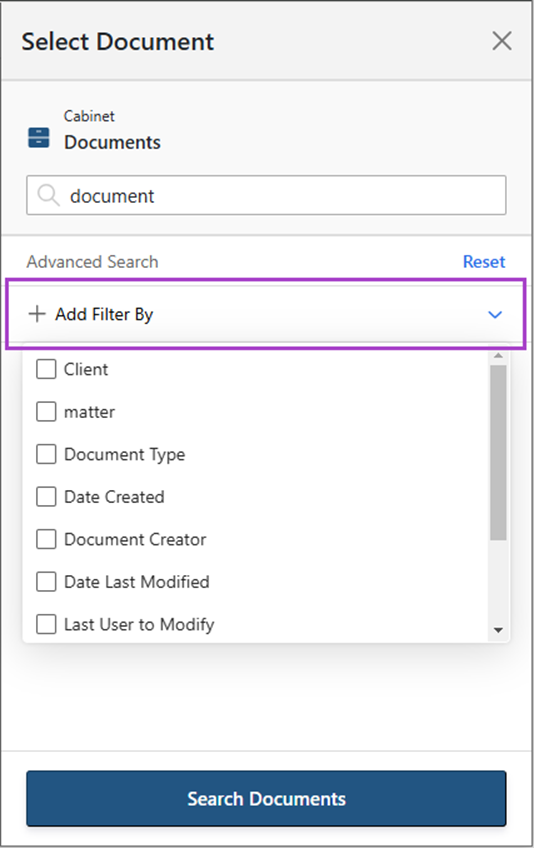The width and height of the screenshot is (534, 848).
Task: Click Reset link in Advanced Search
Action: [x=484, y=262]
